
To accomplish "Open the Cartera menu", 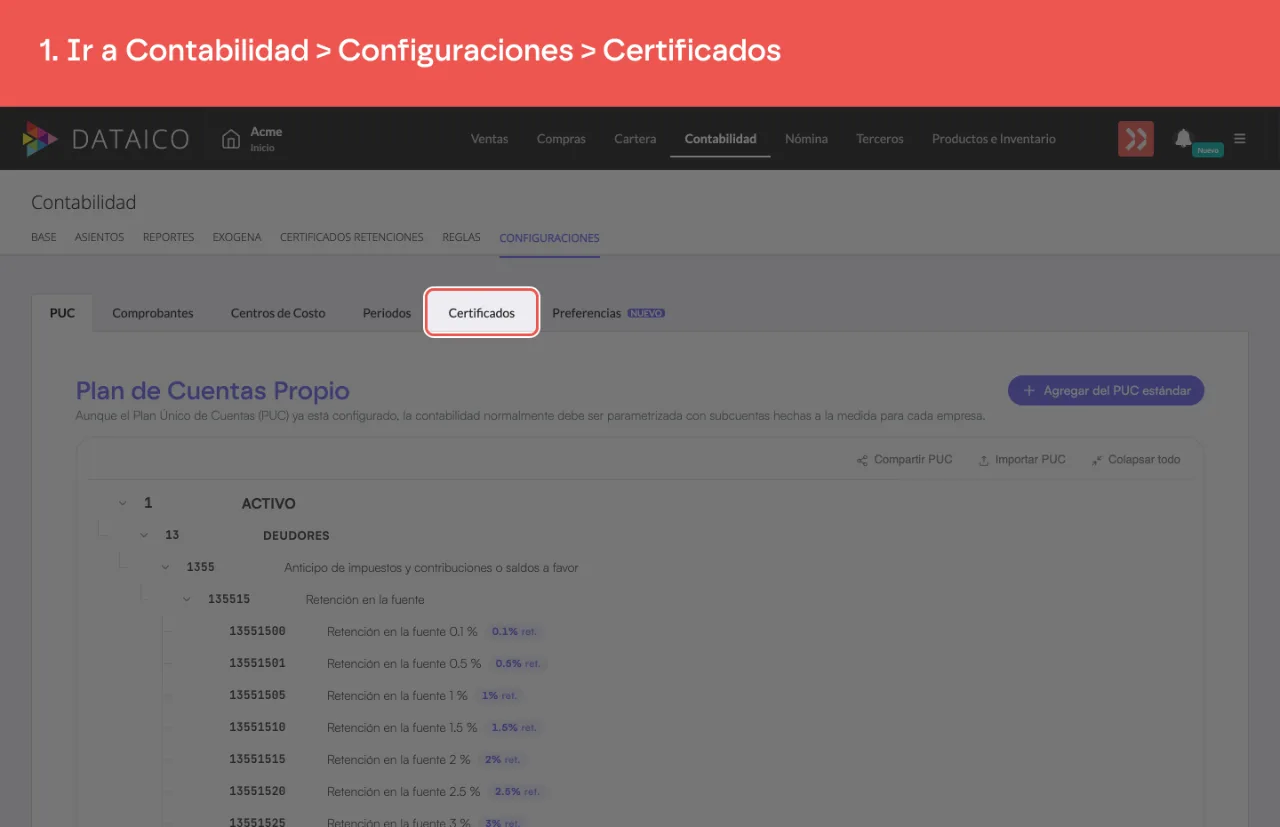I will tap(635, 139).
